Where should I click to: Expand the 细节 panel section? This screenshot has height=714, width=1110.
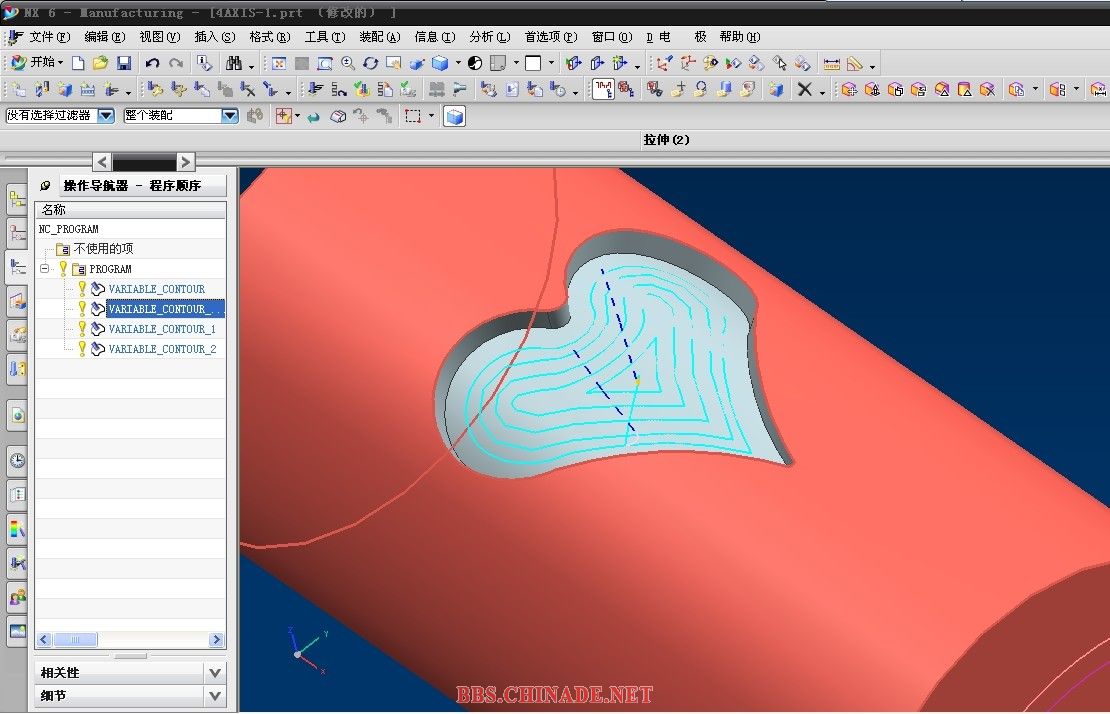point(214,696)
